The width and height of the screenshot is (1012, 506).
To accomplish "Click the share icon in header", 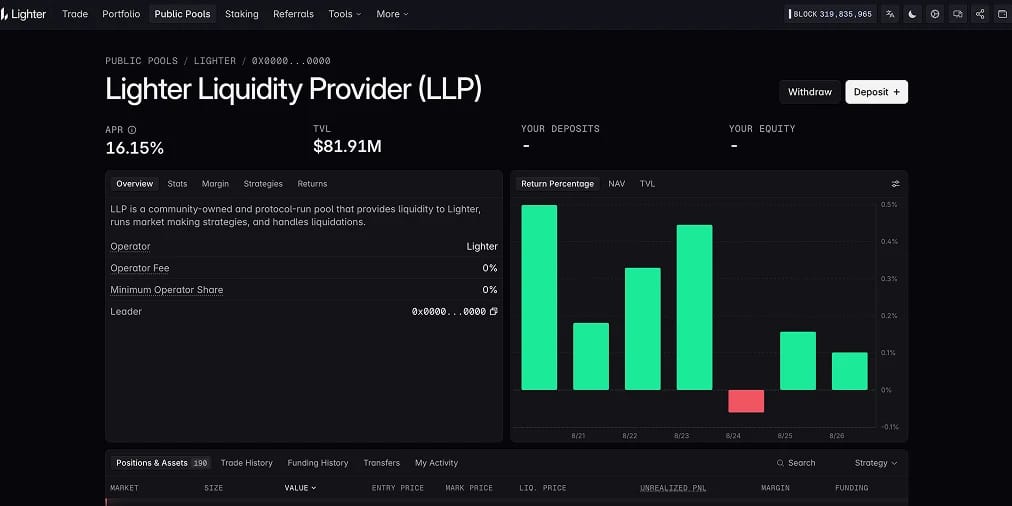I will tap(980, 14).
